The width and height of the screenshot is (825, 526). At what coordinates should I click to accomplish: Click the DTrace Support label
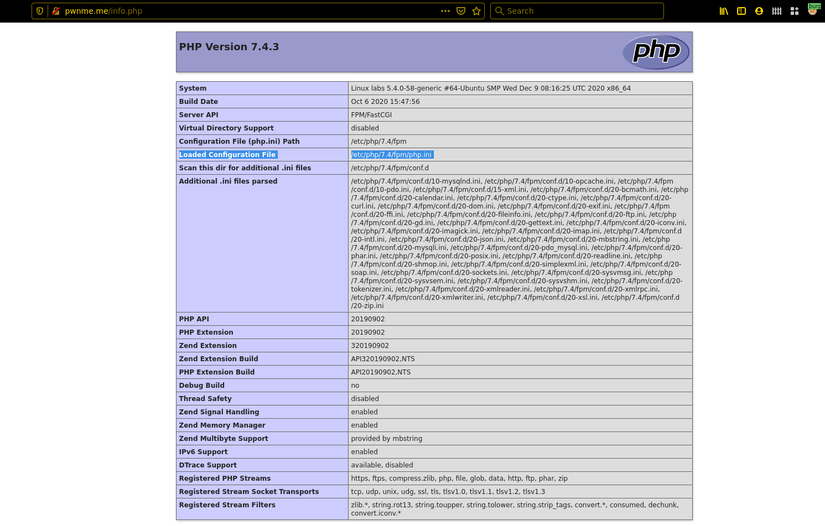(208, 465)
